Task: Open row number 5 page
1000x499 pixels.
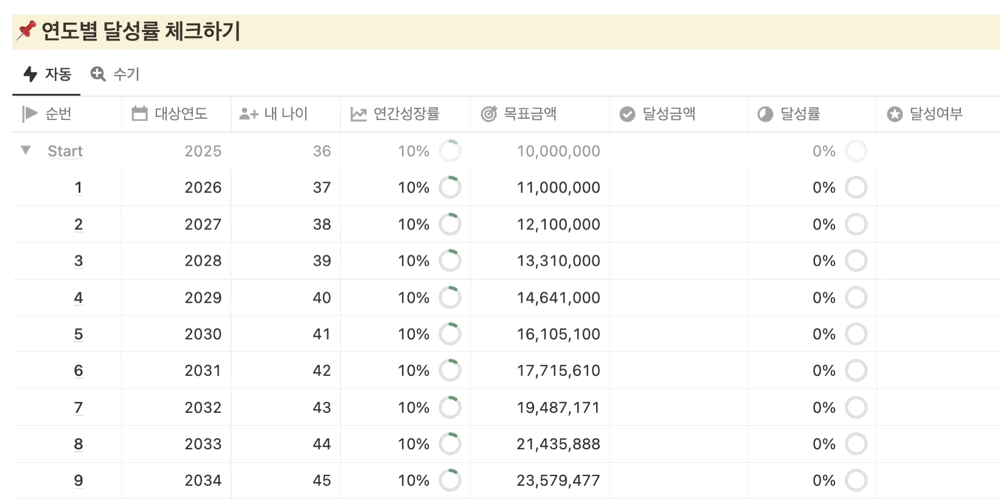Action: pyautogui.click(x=78, y=334)
